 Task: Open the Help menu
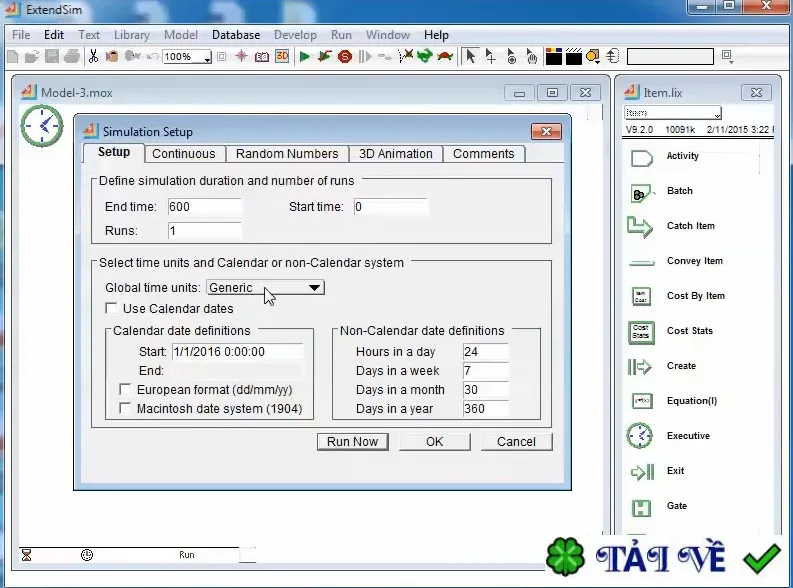point(436,35)
